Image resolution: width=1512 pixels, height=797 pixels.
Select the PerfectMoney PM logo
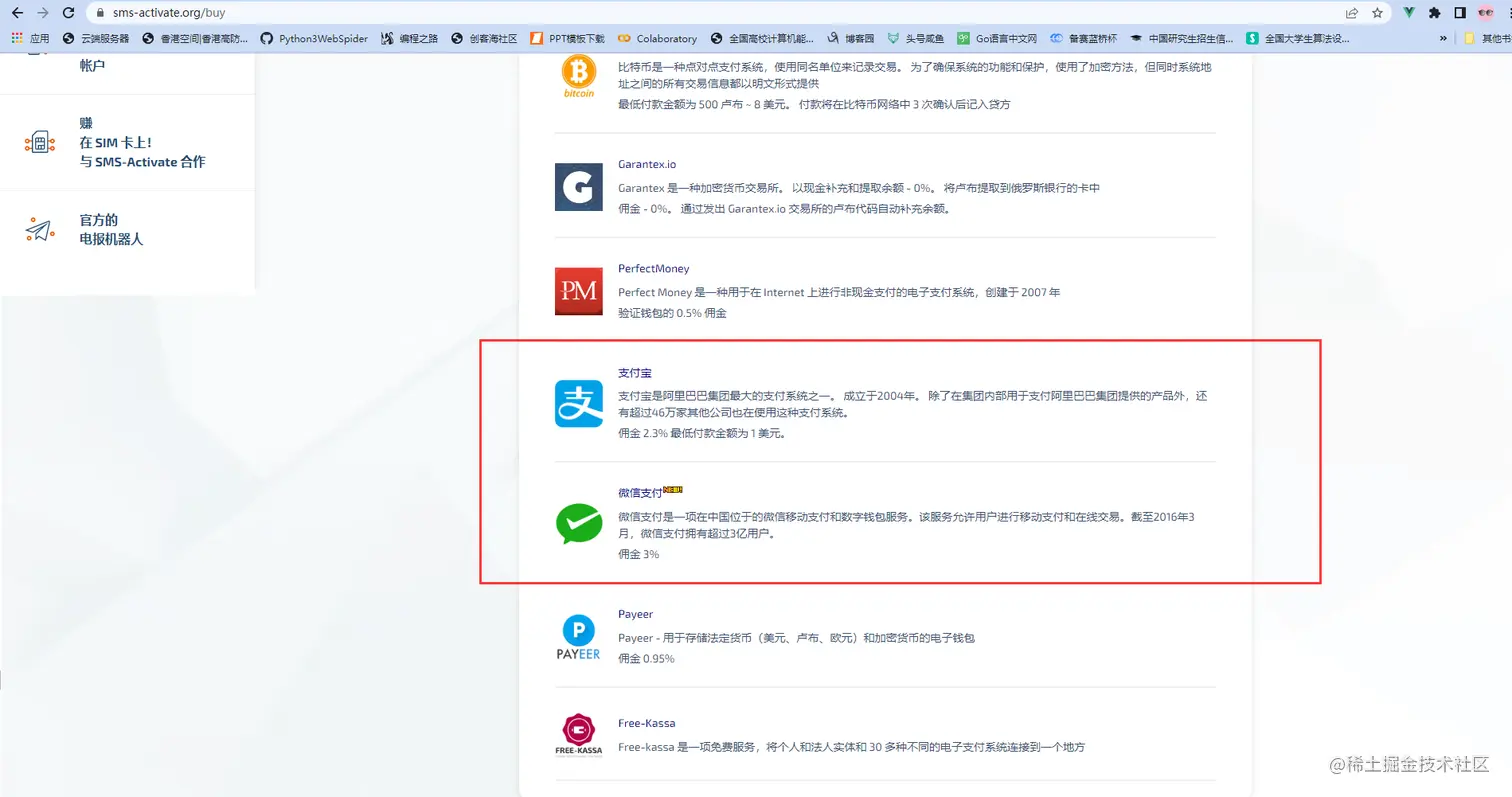(578, 290)
